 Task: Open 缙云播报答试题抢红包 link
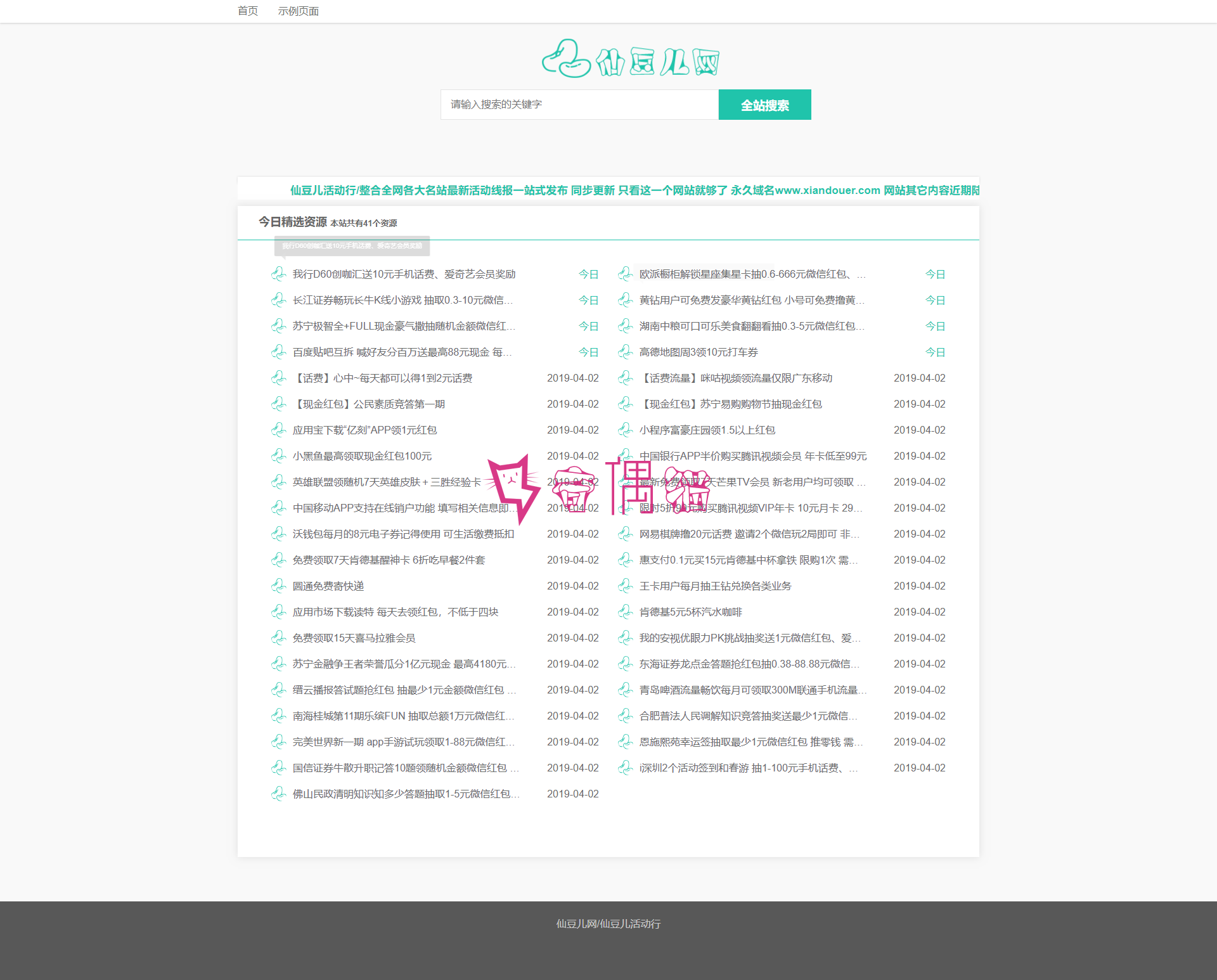point(404,690)
